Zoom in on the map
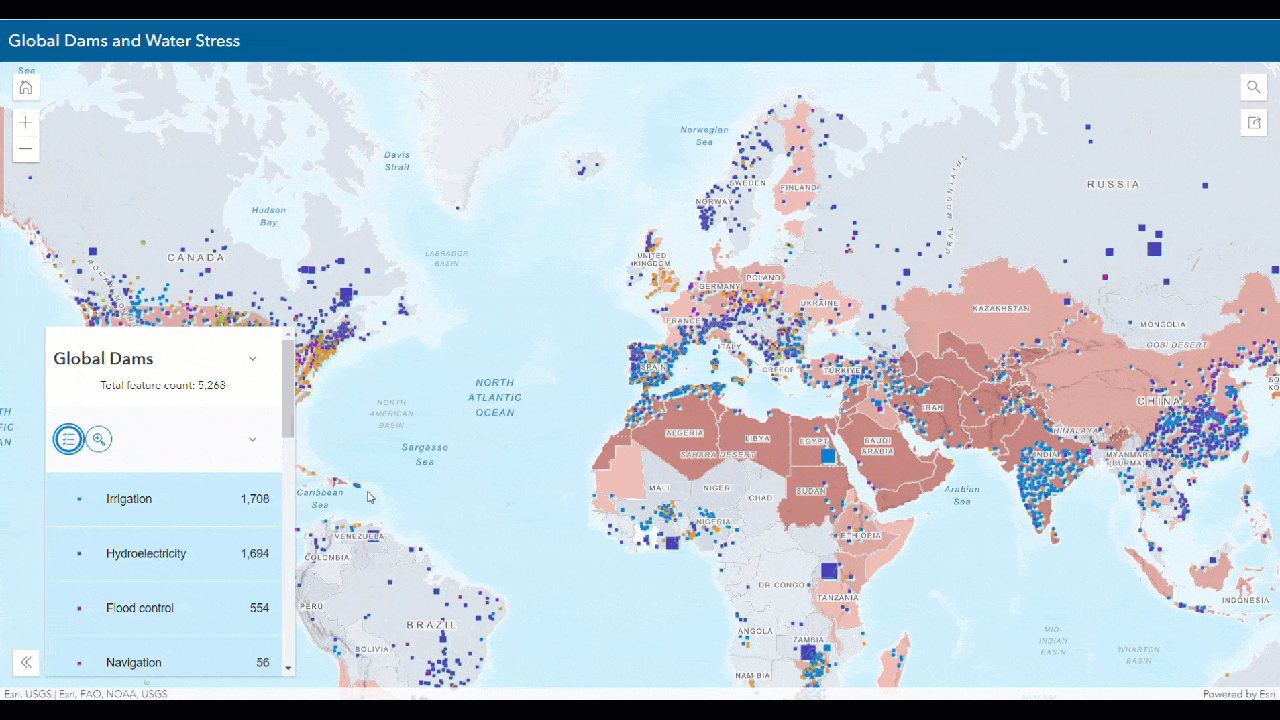1280x720 pixels. (26, 123)
